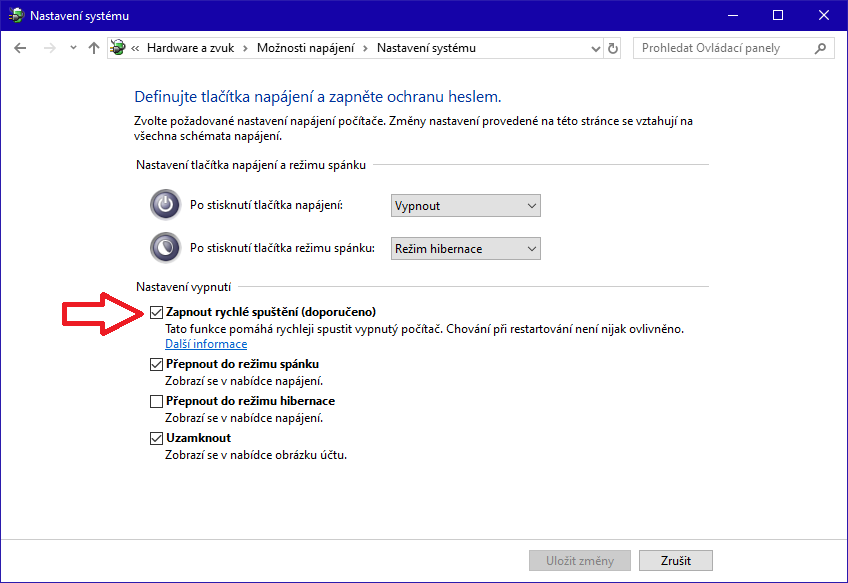This screenshot has height=583, width=848.
Task: Enable Přepnout do režimu hibernace checkbox
Action: tap(156, 402)
